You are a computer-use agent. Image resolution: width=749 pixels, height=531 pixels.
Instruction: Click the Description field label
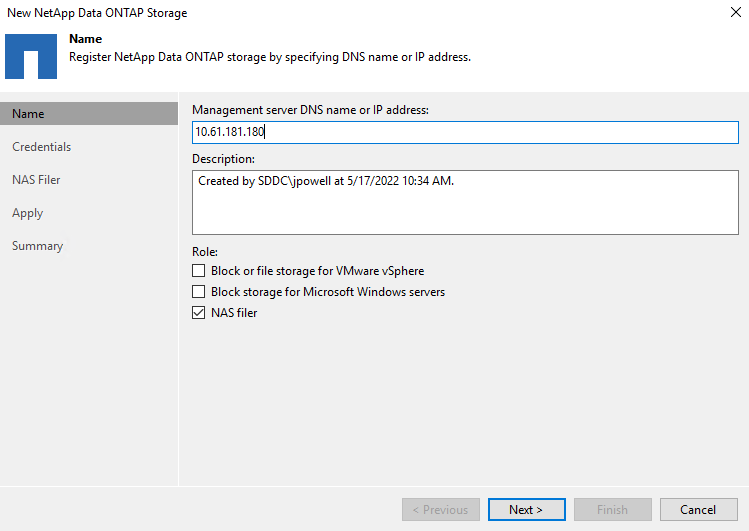[x=223, y=159]
